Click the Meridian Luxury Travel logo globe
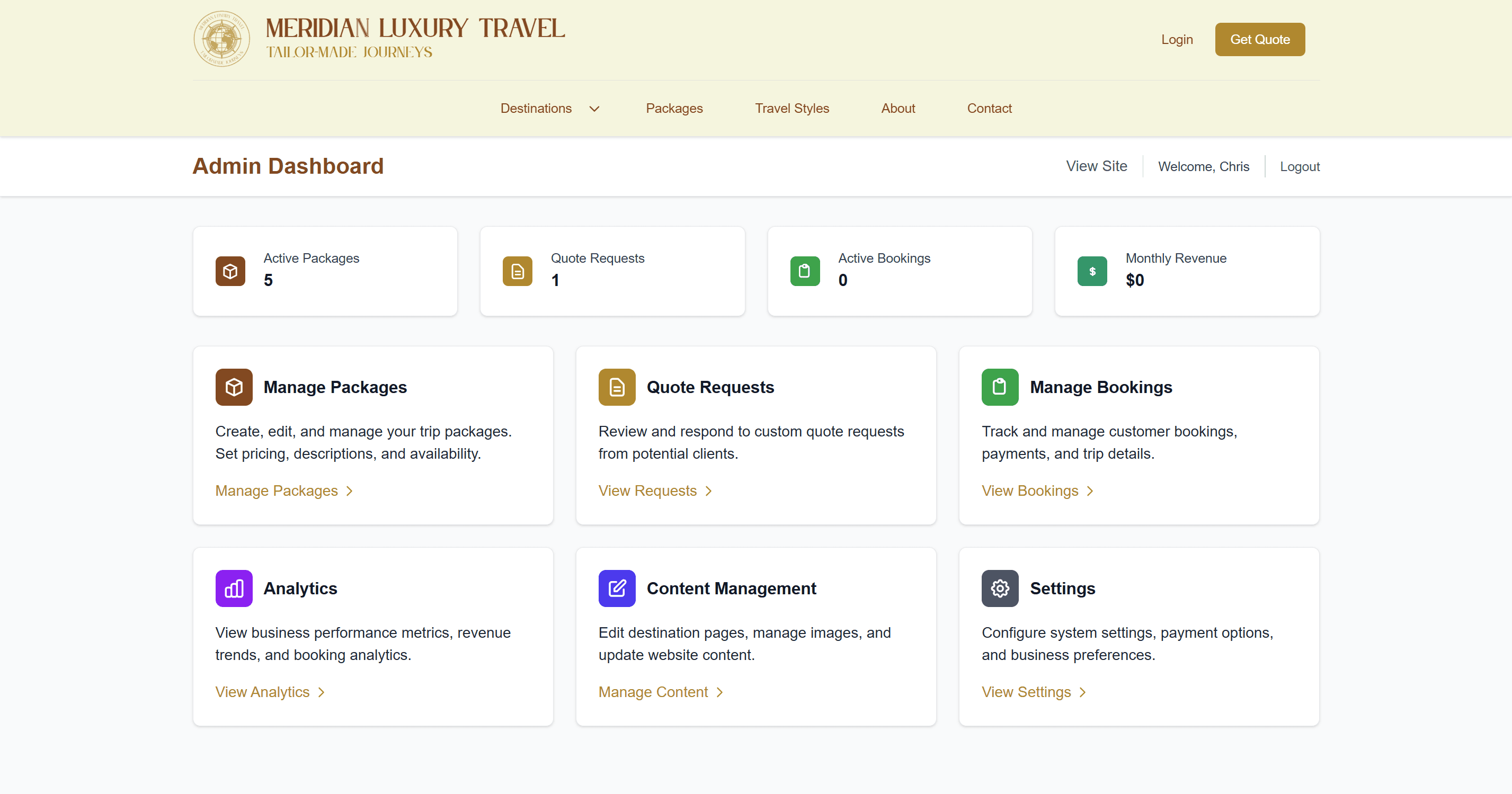The width and height of the screenshot is (1512, 794). (221, 39)
